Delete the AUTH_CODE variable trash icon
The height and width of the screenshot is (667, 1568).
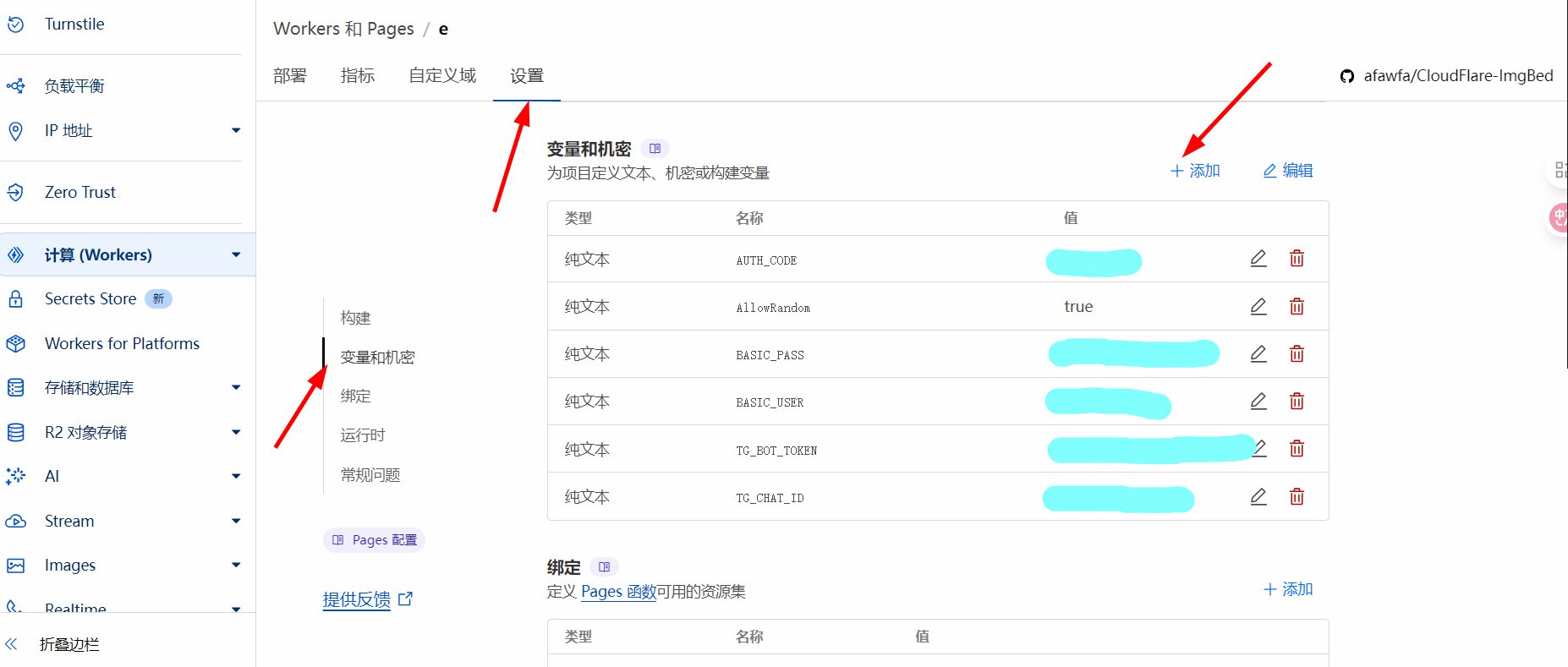(x=1297, y=259)
